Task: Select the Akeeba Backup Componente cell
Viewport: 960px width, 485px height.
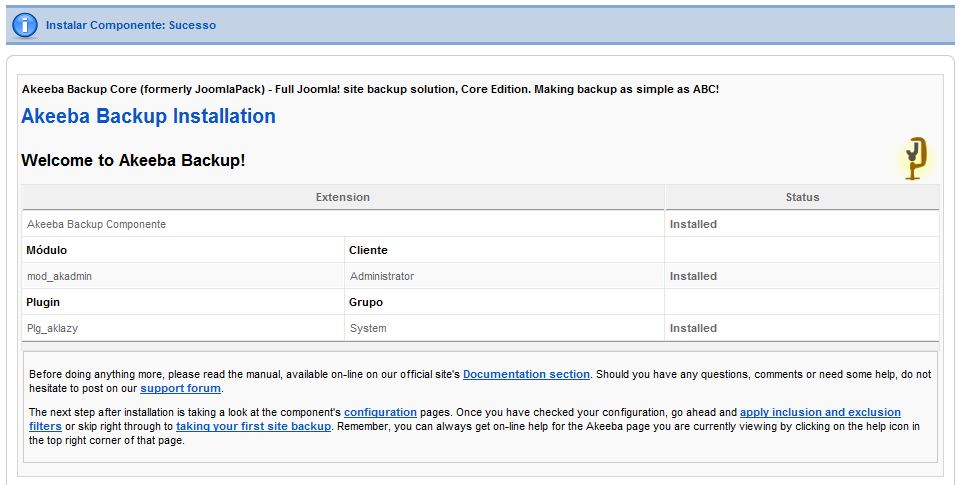Action: 343,224
